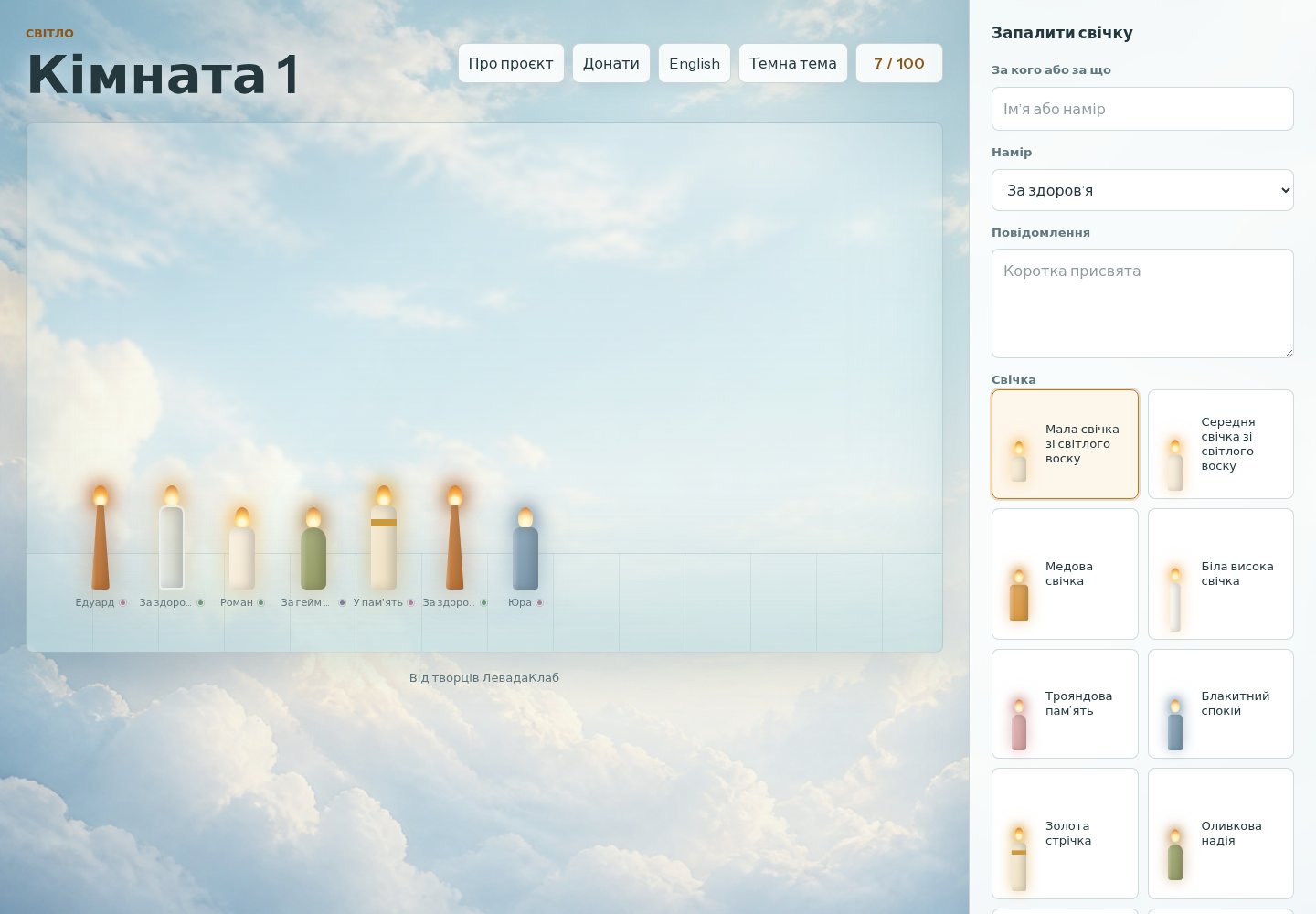Switch to 'Темна тема'
Viewport: 1316px width, 914px height.
click(792, 63)
